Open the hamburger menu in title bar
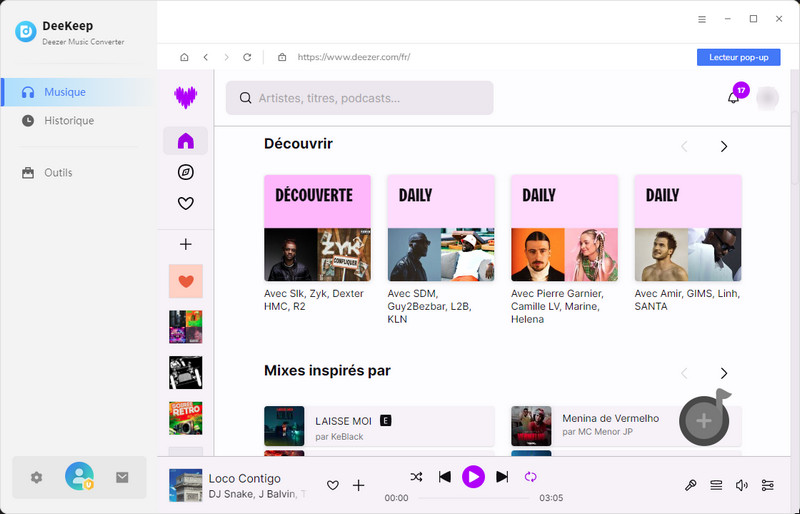 tap(702, 19)
